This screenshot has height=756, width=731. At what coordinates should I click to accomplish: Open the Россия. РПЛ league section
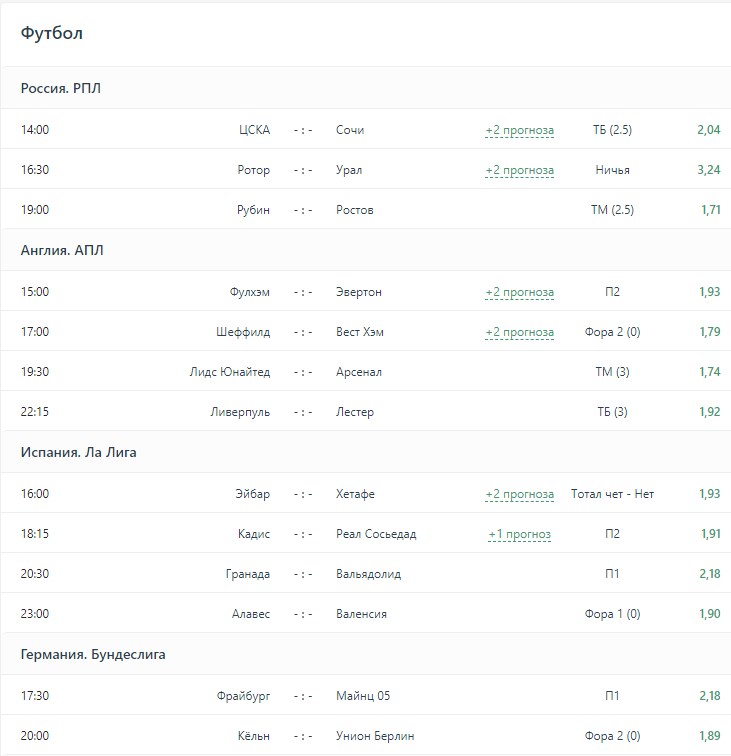tap(61, 88)
